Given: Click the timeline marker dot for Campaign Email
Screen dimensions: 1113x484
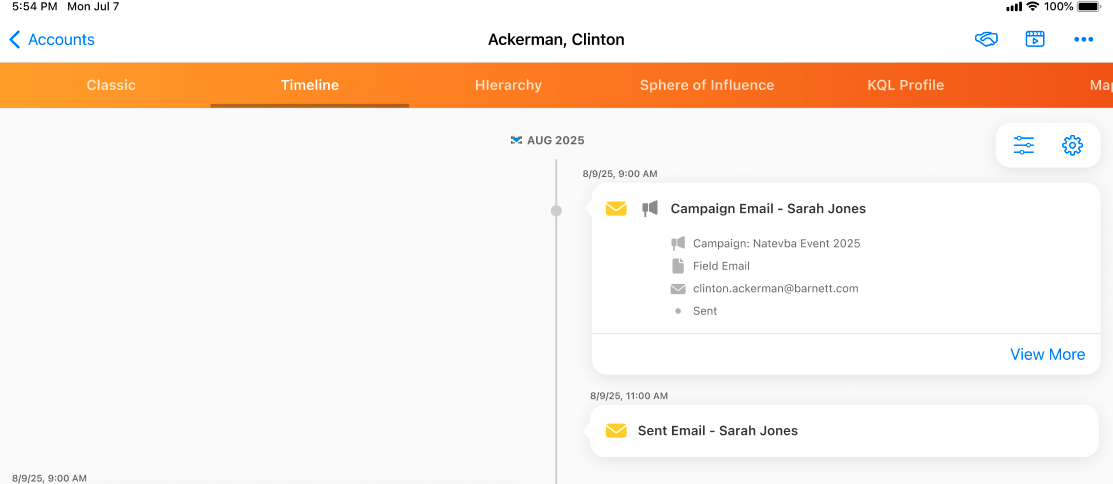Looking at the screenshot, I should click(x=556, y=210).
